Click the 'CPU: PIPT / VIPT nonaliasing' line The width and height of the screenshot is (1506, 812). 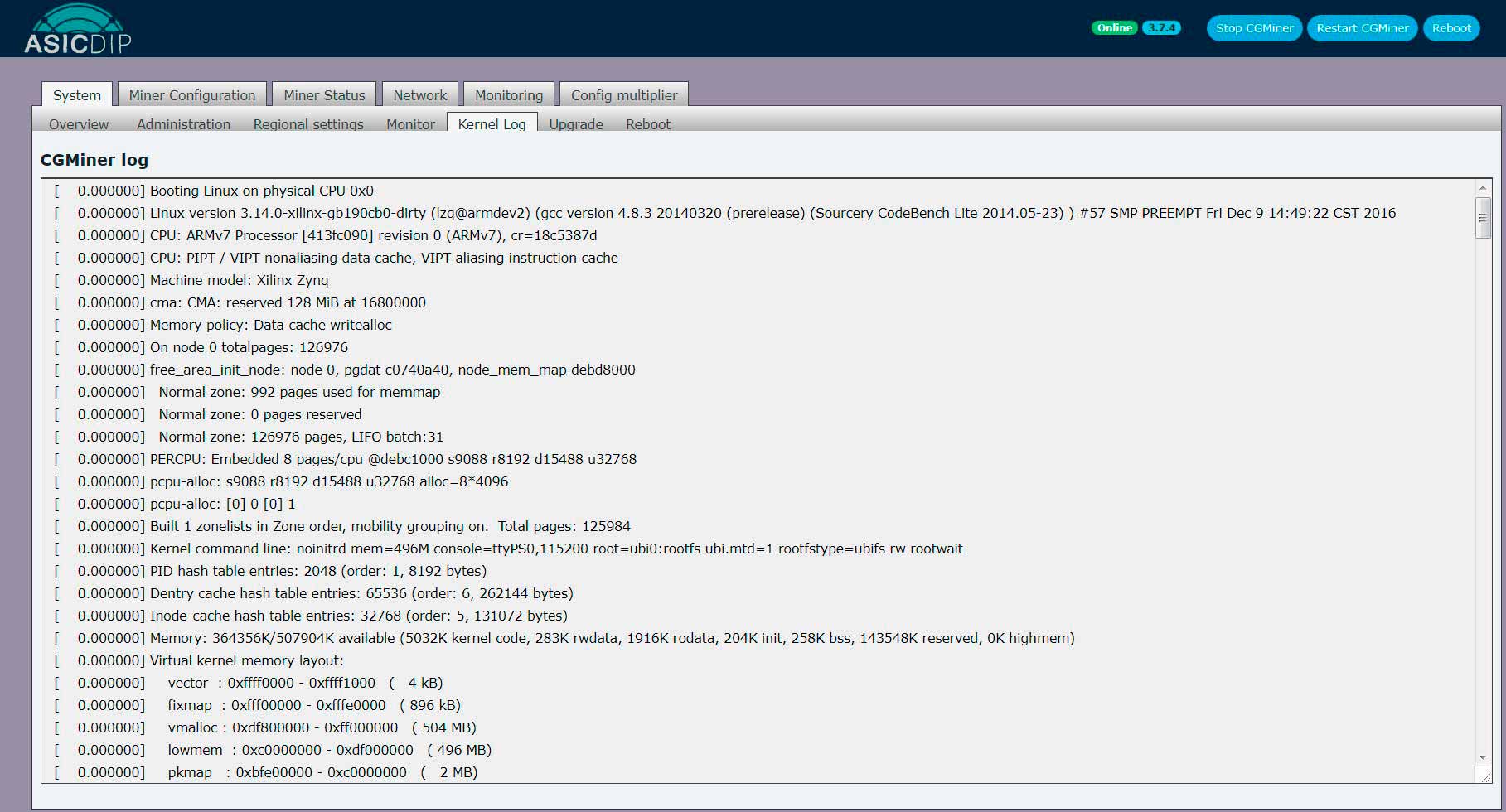(x=336, y=258)
